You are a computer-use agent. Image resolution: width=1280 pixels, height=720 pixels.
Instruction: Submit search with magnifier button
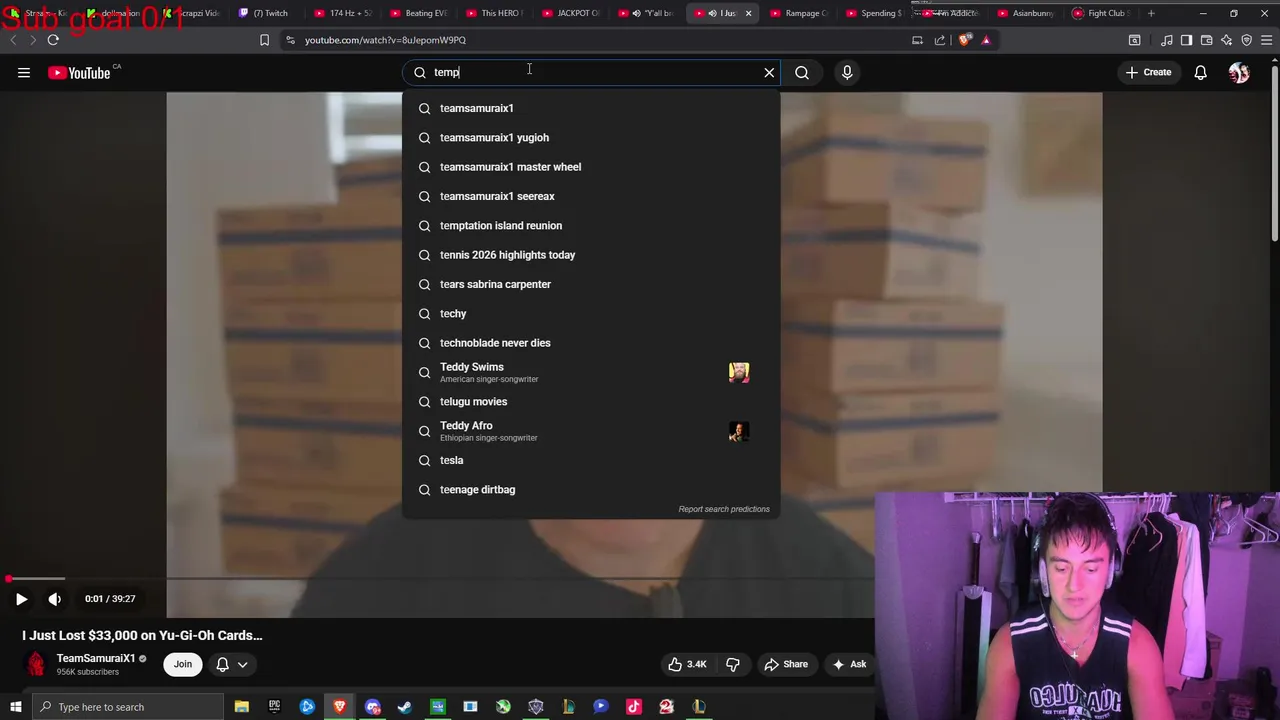coord(802,72)
